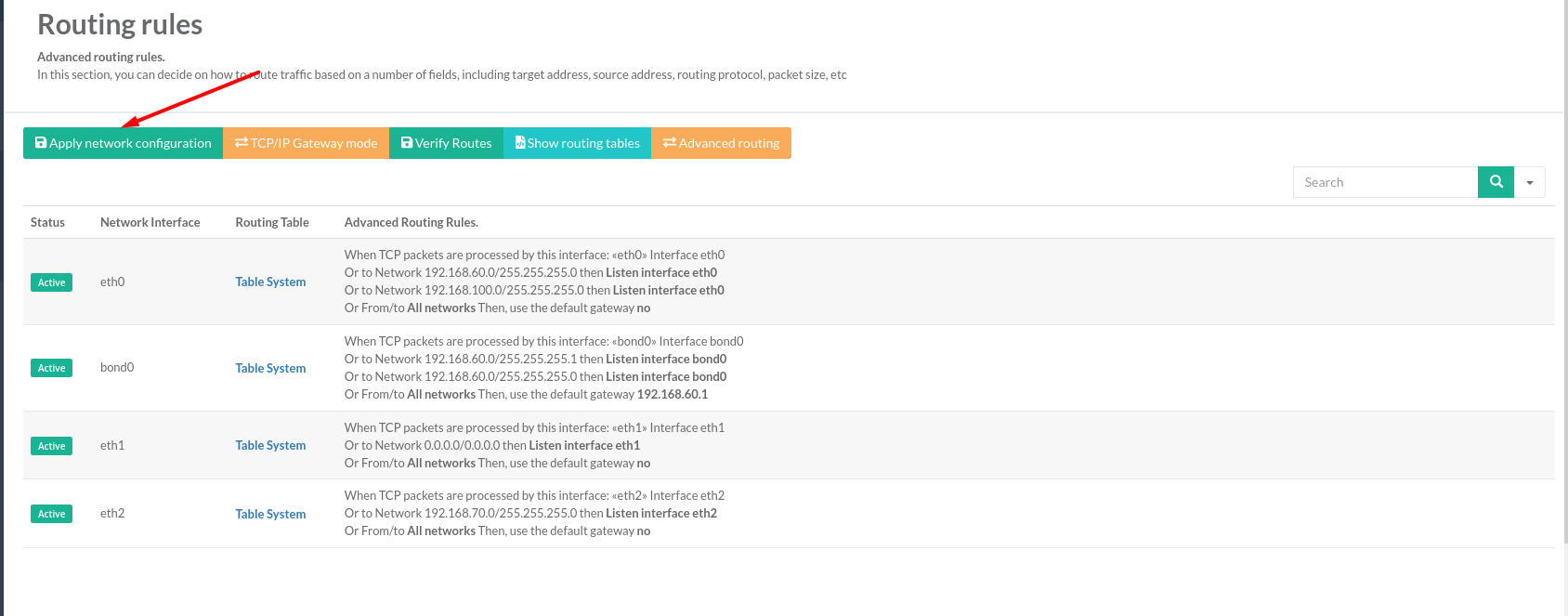
Task: Click Verify Routes button
Action: tap(446, 143)
